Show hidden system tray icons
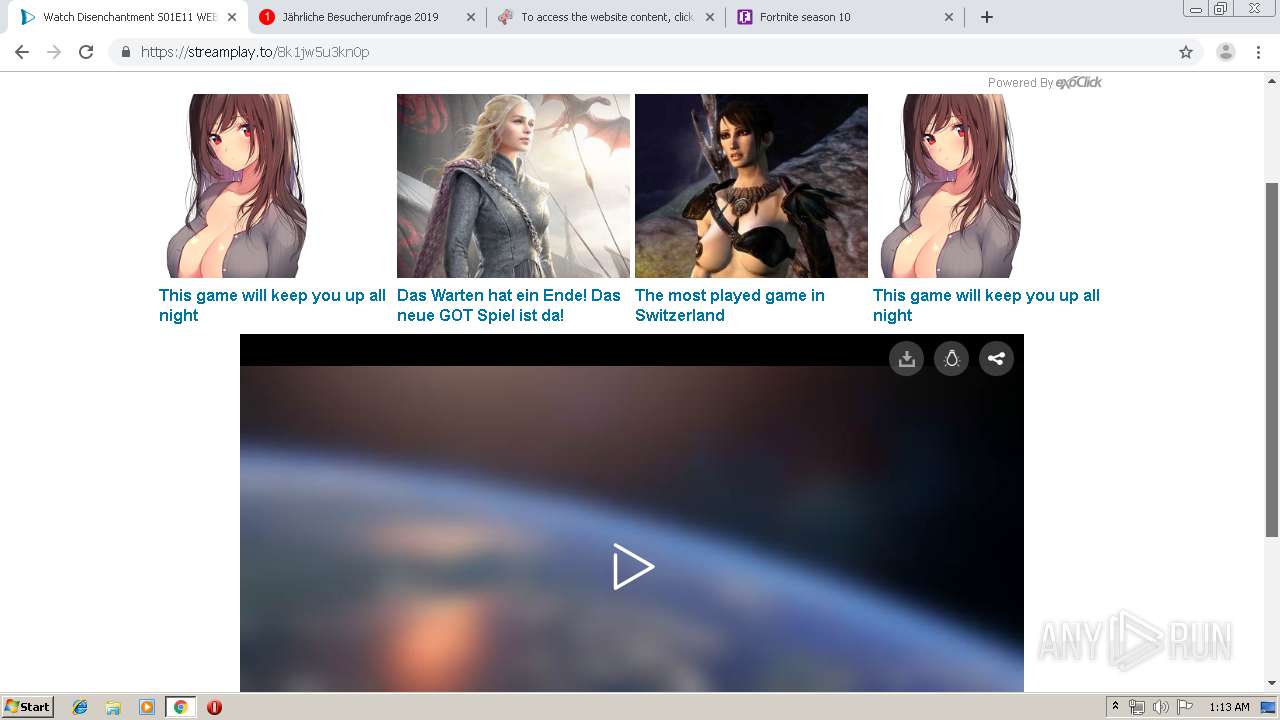 [1116, 707]
